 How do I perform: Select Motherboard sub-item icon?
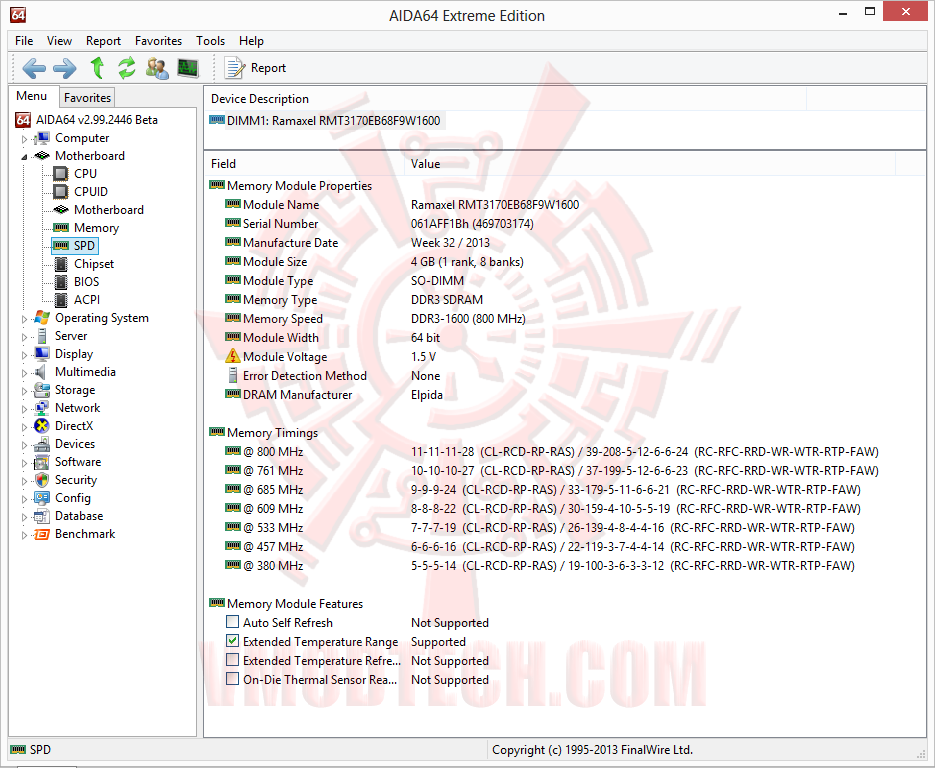[61, 209]
